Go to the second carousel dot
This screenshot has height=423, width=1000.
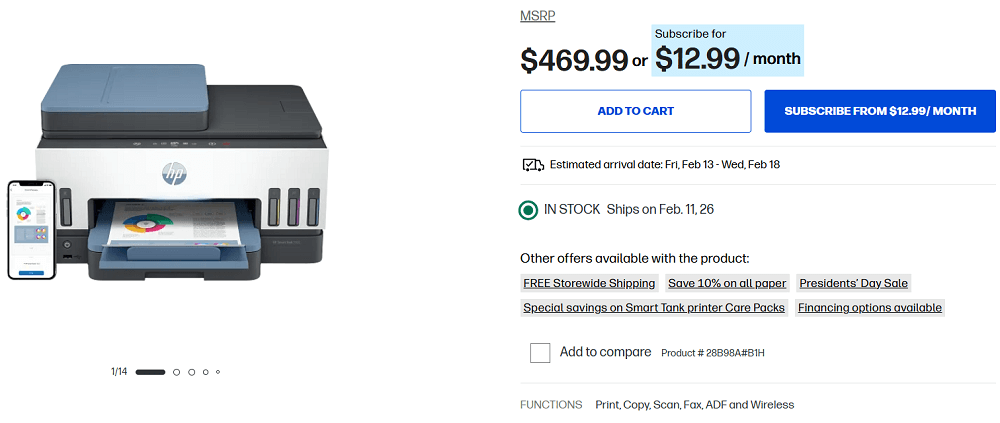pyautogui.click(x=177, y=372)
